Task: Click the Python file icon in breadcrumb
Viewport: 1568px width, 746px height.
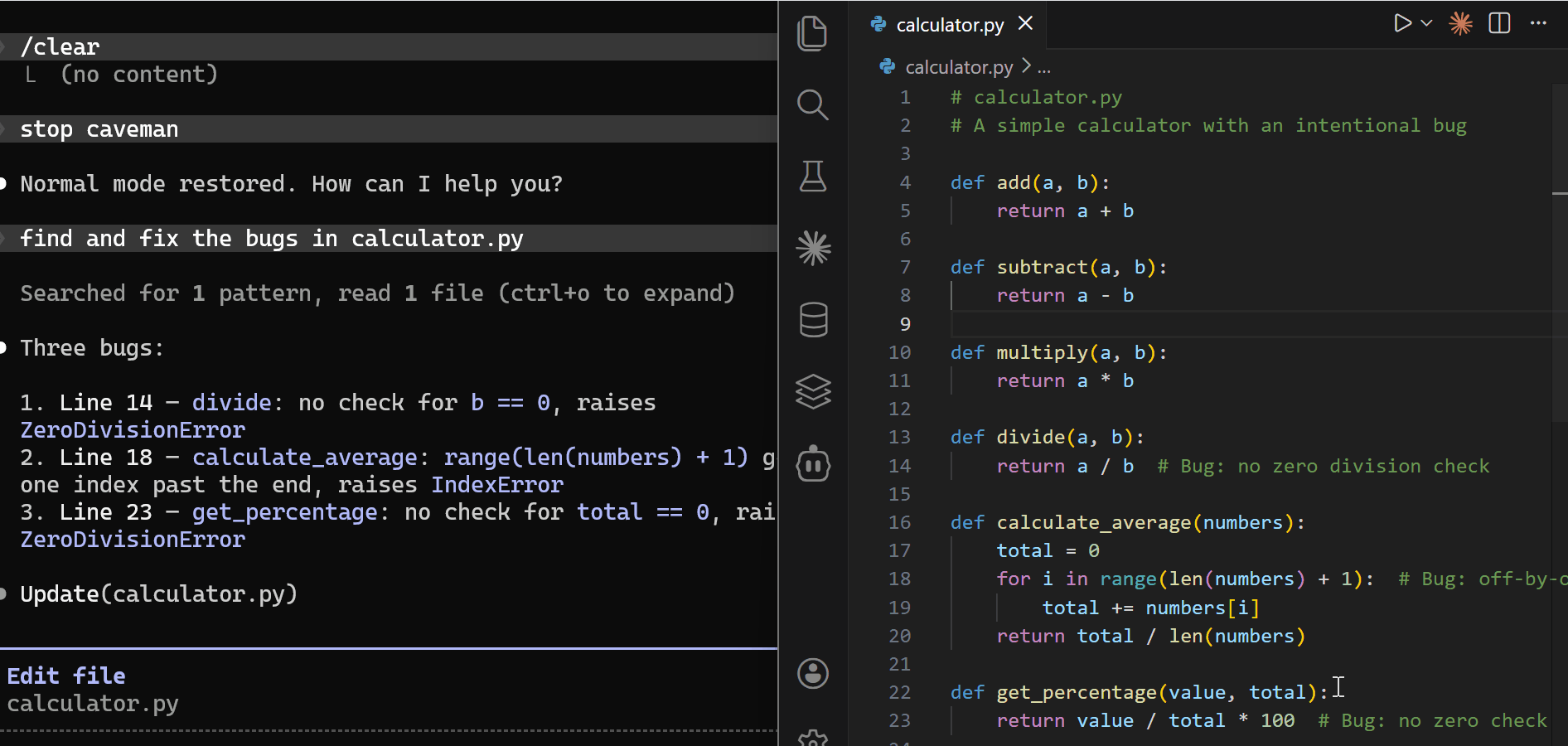Action: click(888, 66)
